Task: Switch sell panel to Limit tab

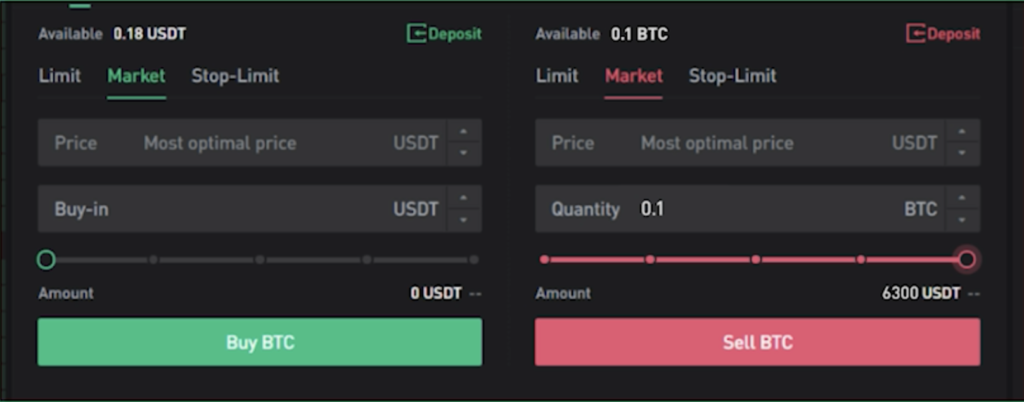Action: click(557, 76)
